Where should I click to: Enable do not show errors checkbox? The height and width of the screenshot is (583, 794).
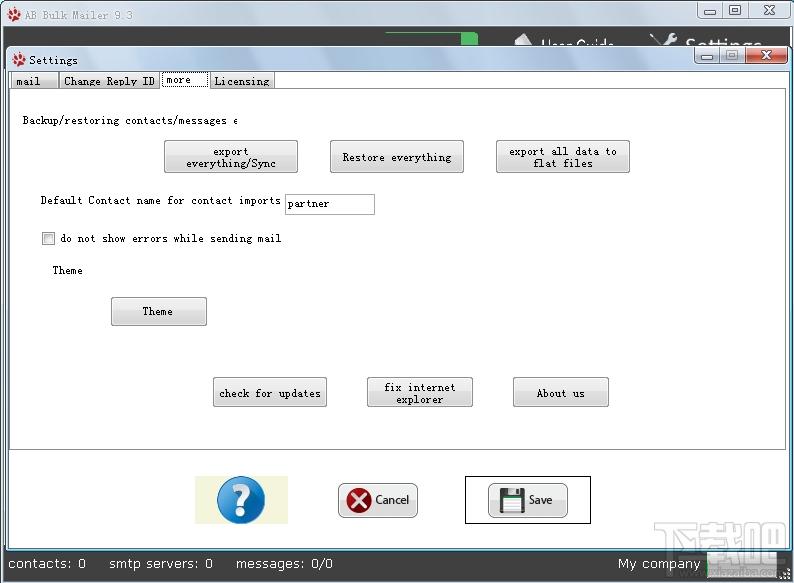point(48,238)
